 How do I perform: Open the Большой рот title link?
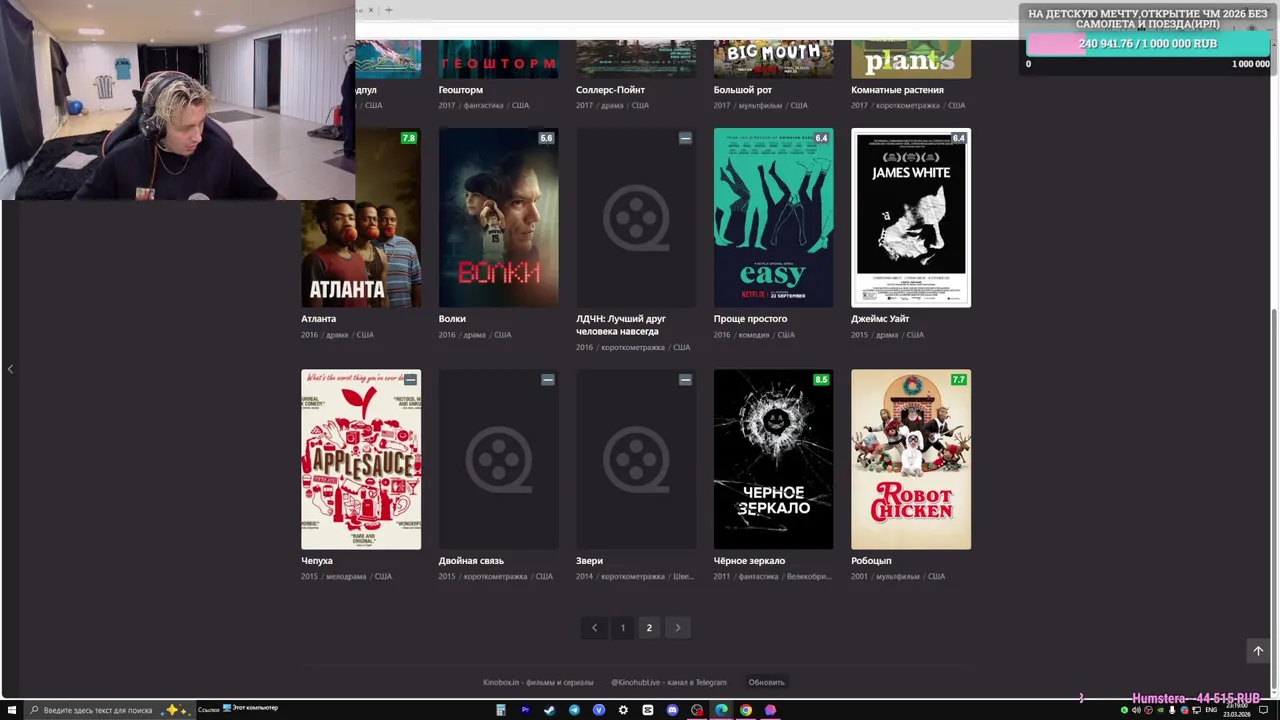click(742, 90)
